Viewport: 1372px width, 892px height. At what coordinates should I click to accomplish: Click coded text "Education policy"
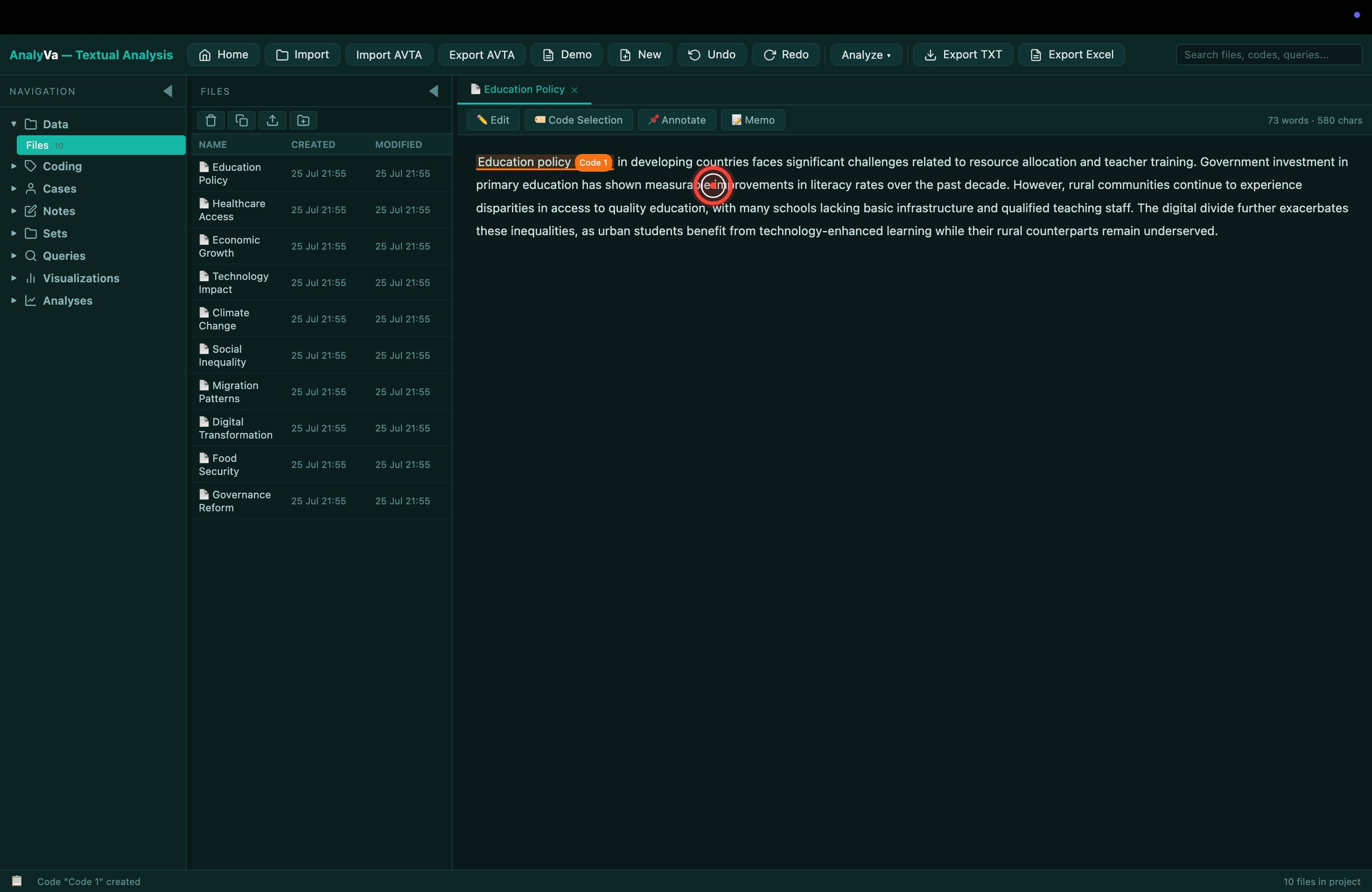[x=524, y=162]
